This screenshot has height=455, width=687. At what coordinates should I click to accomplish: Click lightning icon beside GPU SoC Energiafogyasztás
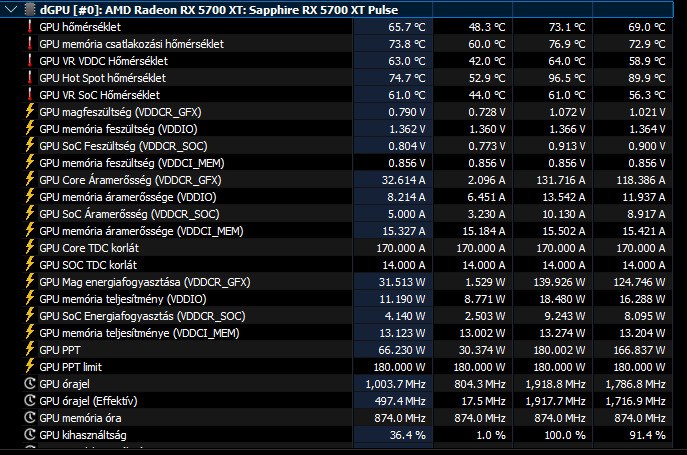pyautogui.click(x=30, y=316)
